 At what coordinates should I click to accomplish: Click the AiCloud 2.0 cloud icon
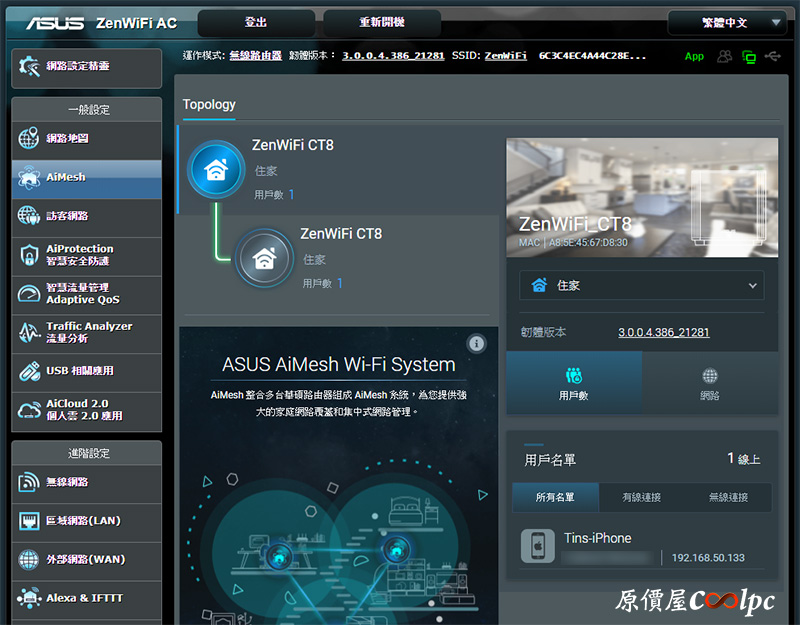coord(29,410)
